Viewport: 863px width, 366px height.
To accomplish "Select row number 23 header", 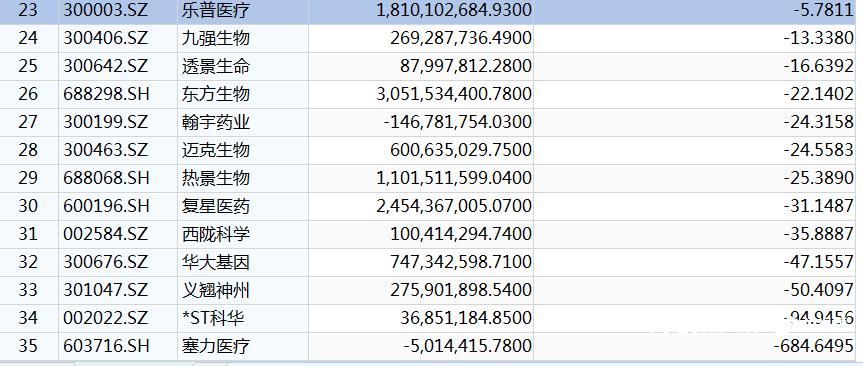I will 29,11.
